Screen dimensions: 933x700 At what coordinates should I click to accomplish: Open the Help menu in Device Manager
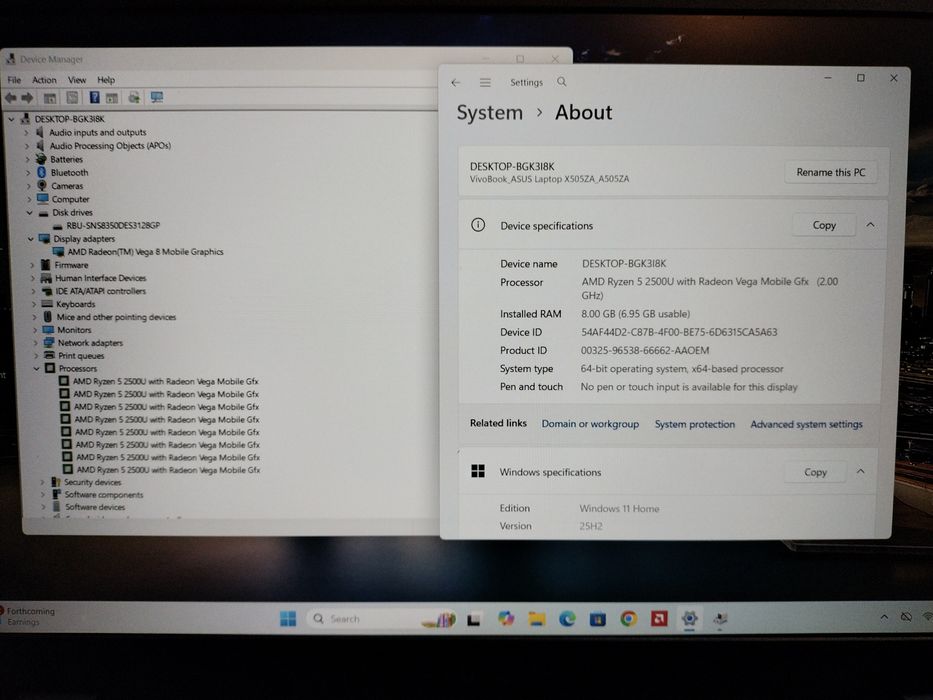pos(106,80)
